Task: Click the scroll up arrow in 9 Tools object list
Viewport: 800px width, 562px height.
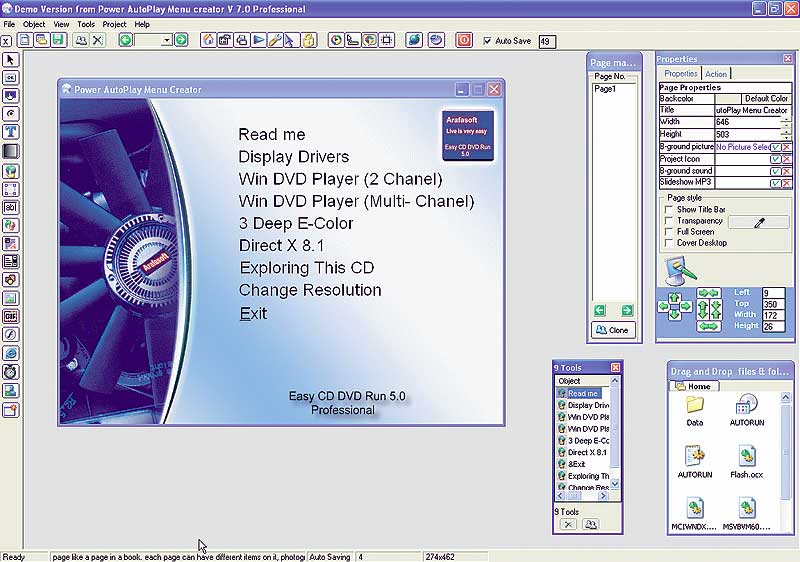Action: [x=615, y=380]
